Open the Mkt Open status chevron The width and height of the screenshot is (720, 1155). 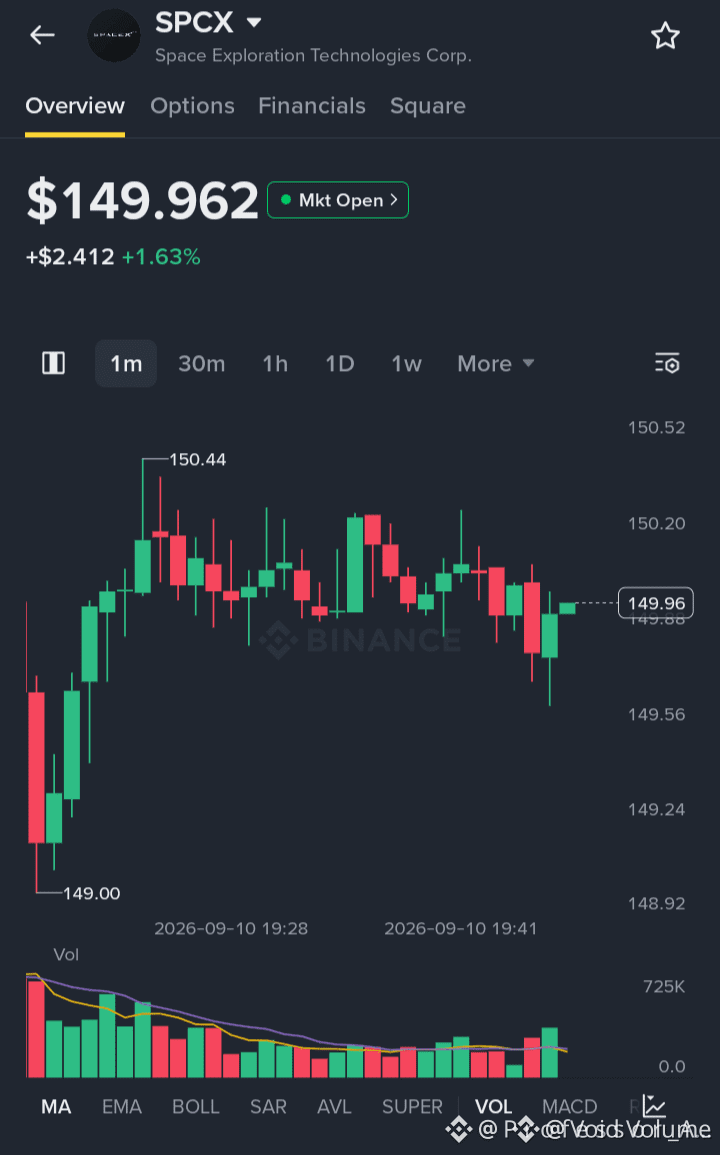[394, 200]
